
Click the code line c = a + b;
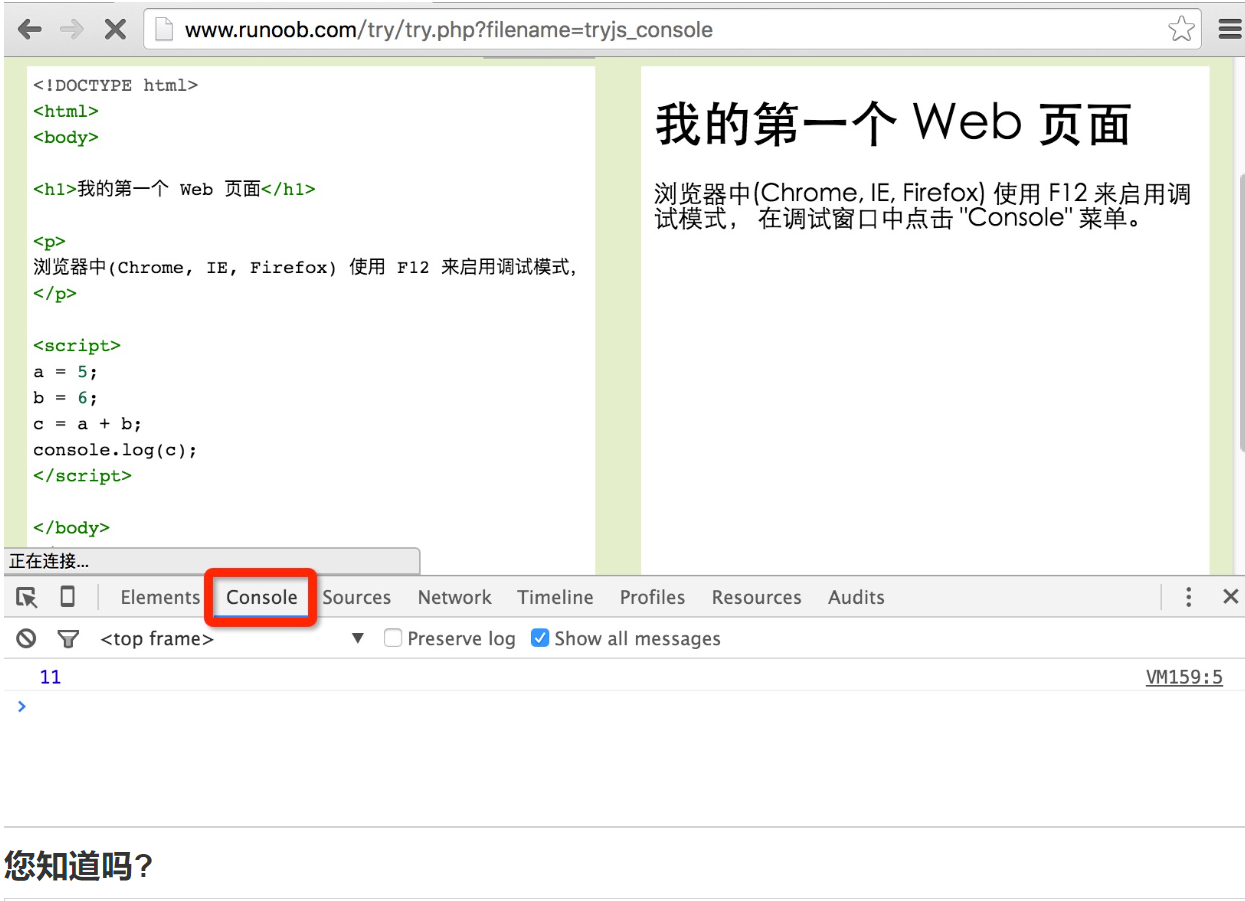pos(88,424)
